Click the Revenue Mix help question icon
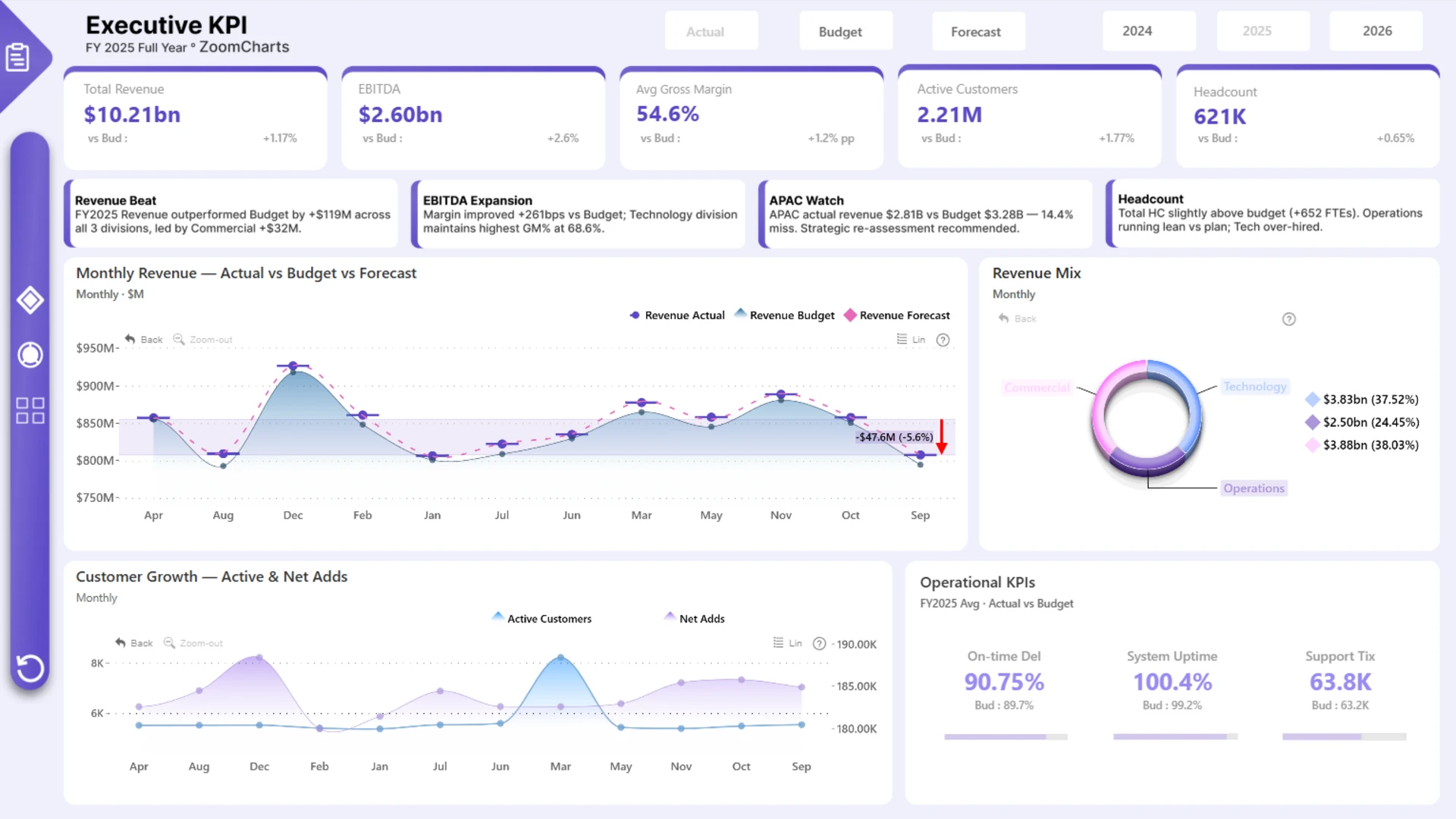Screen dimensions: 1456x819 coord(1288,319)
